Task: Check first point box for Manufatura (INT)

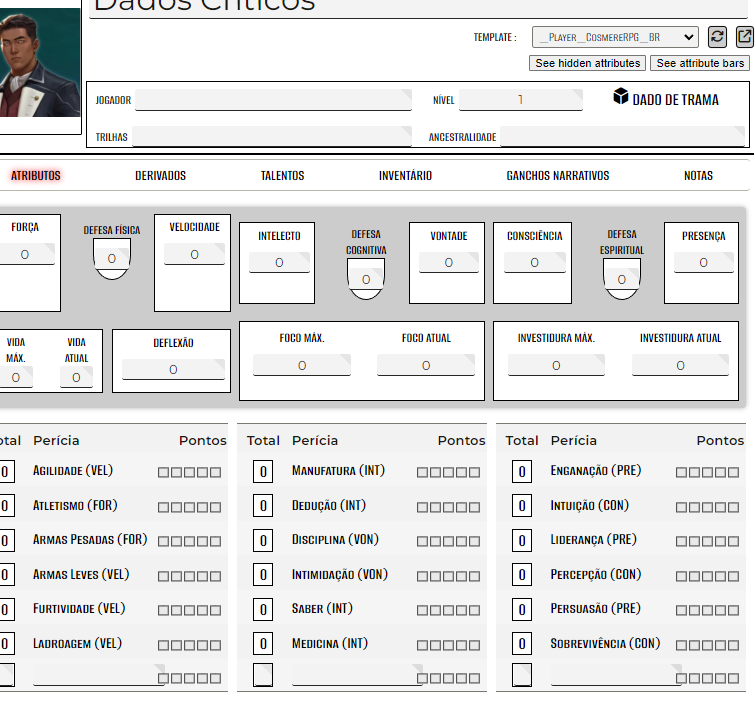Action: pos(422,472)
